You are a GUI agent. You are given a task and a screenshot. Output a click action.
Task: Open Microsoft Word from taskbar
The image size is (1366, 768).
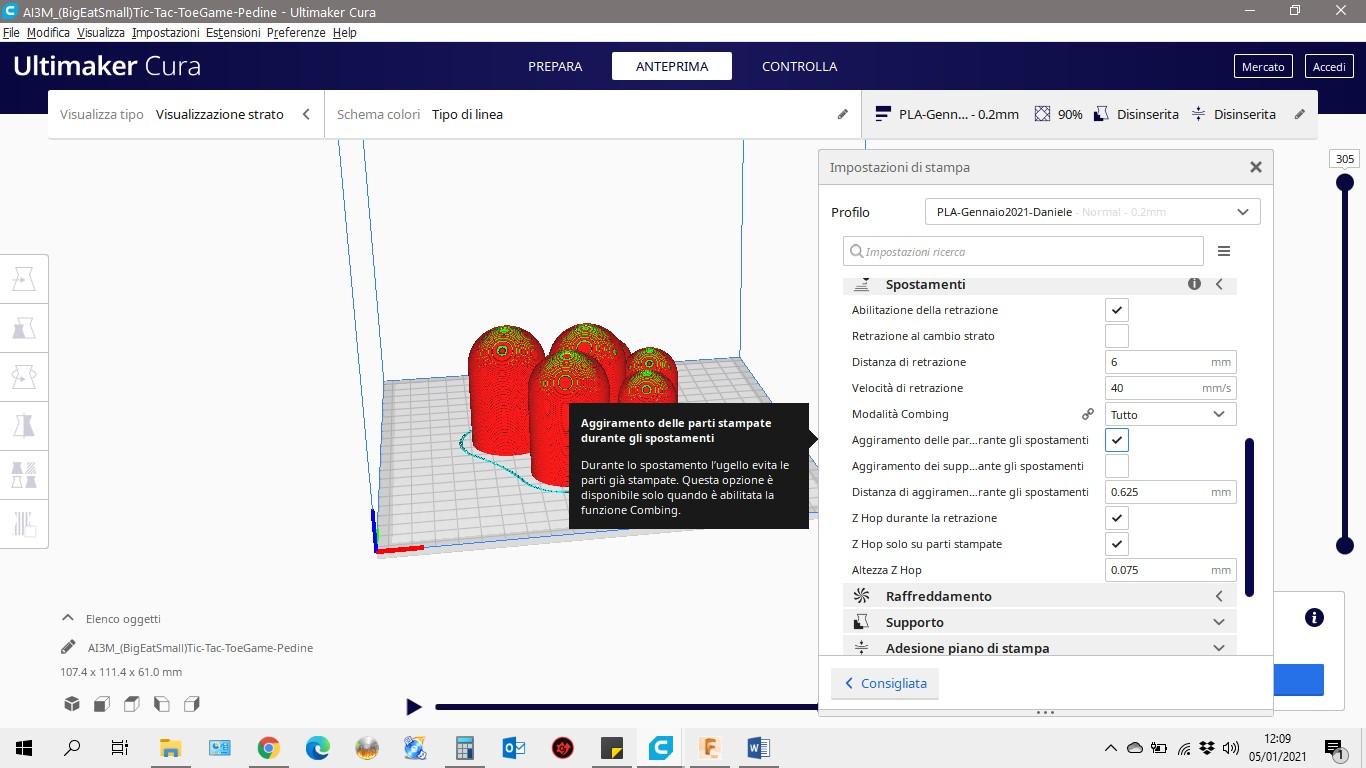(758, 747)
